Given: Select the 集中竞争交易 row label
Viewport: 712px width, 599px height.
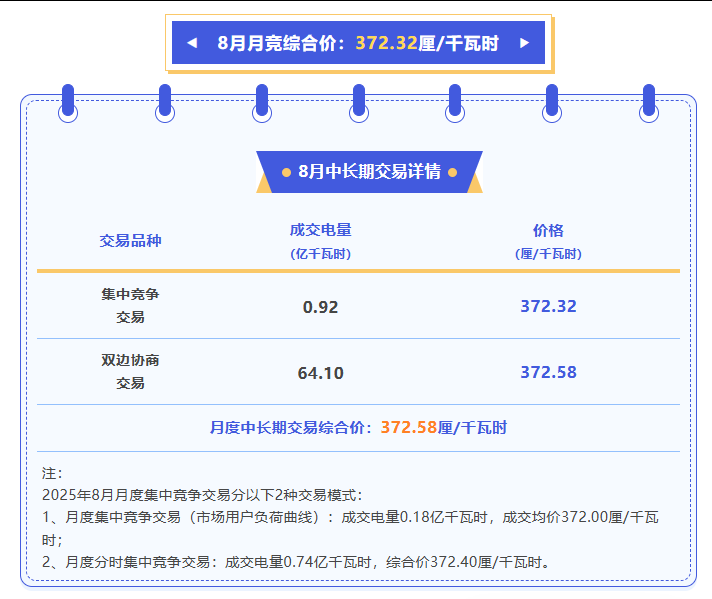Looking at the screenshot, I should point(130,306).
